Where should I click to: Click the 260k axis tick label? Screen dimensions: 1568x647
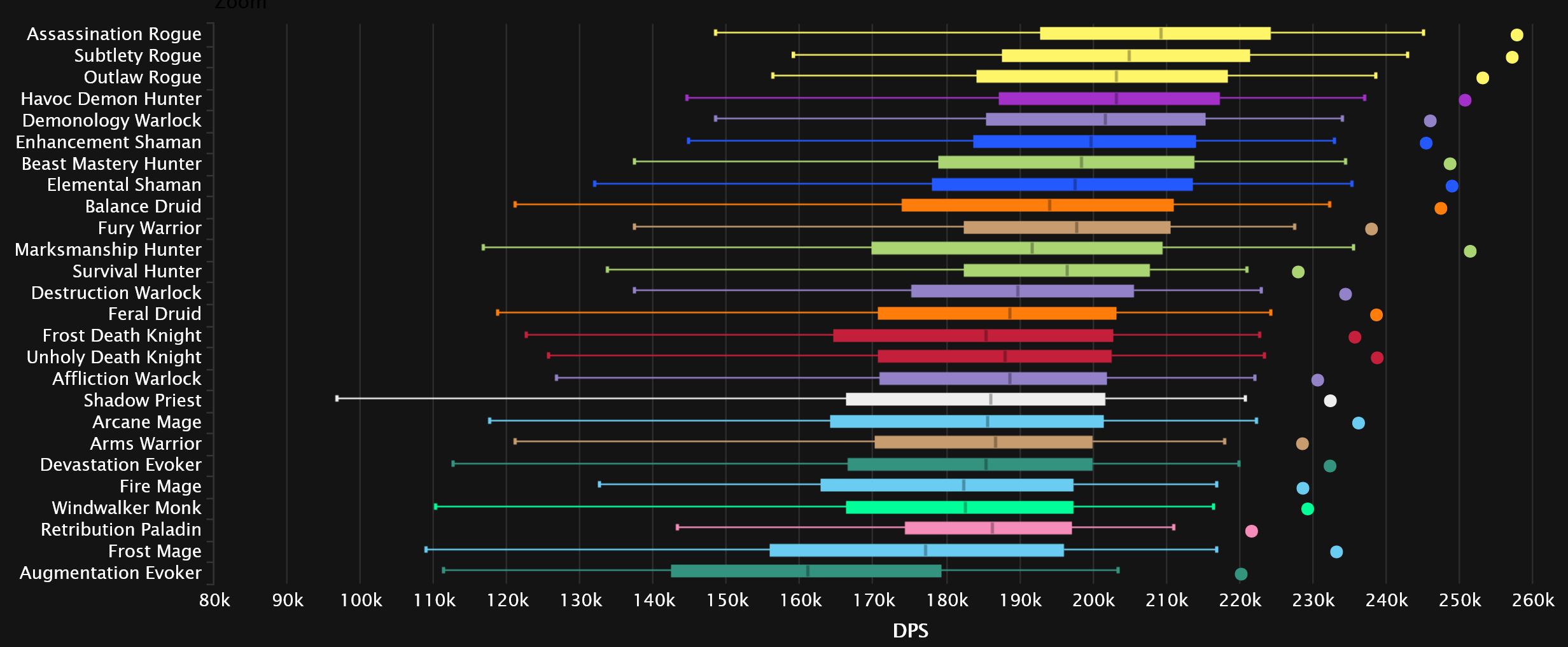[1533, 600]
